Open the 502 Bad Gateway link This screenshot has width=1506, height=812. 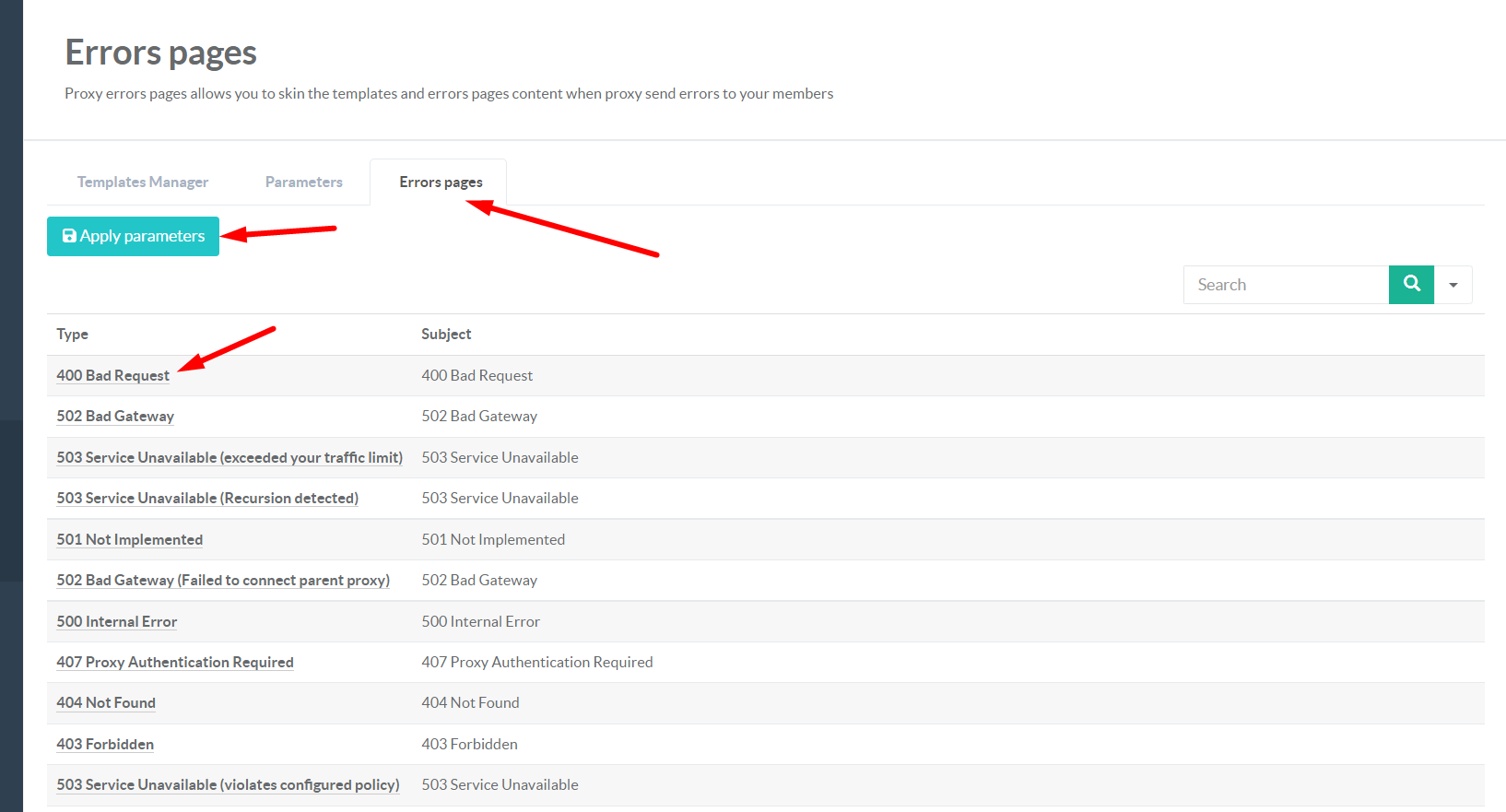click(115, 417)
